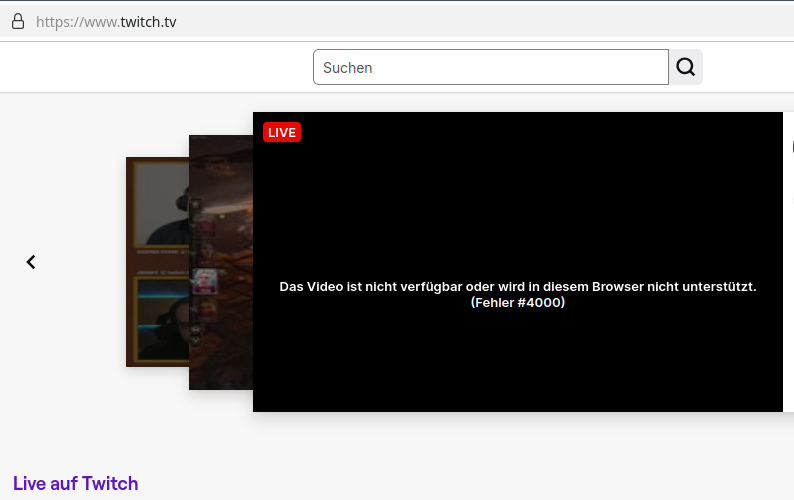
Task: Click the magnifying glass search button
Action: tap(685, 67)
